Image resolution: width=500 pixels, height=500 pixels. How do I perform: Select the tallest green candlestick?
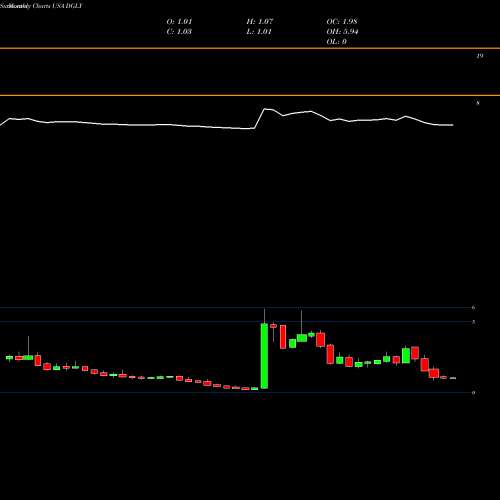click(x=264, y=356)
